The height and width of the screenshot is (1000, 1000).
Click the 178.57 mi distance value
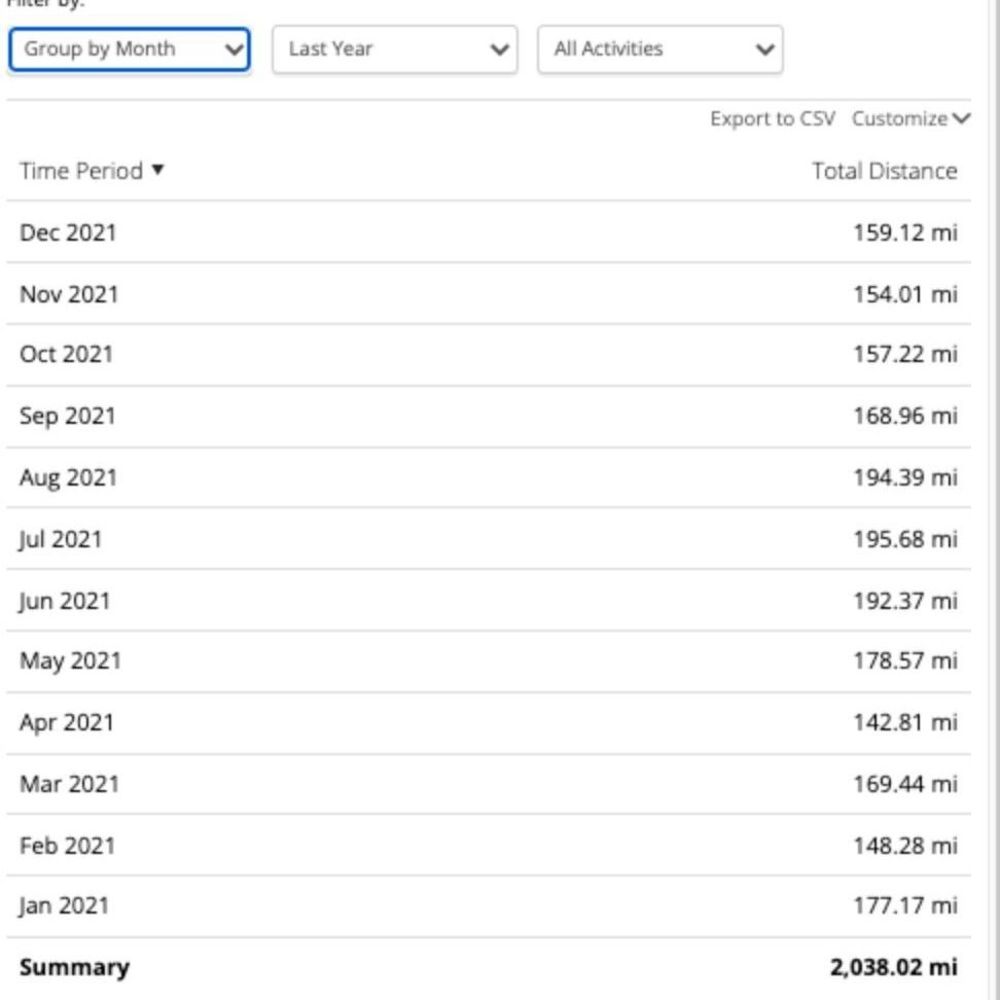(906, 661)
